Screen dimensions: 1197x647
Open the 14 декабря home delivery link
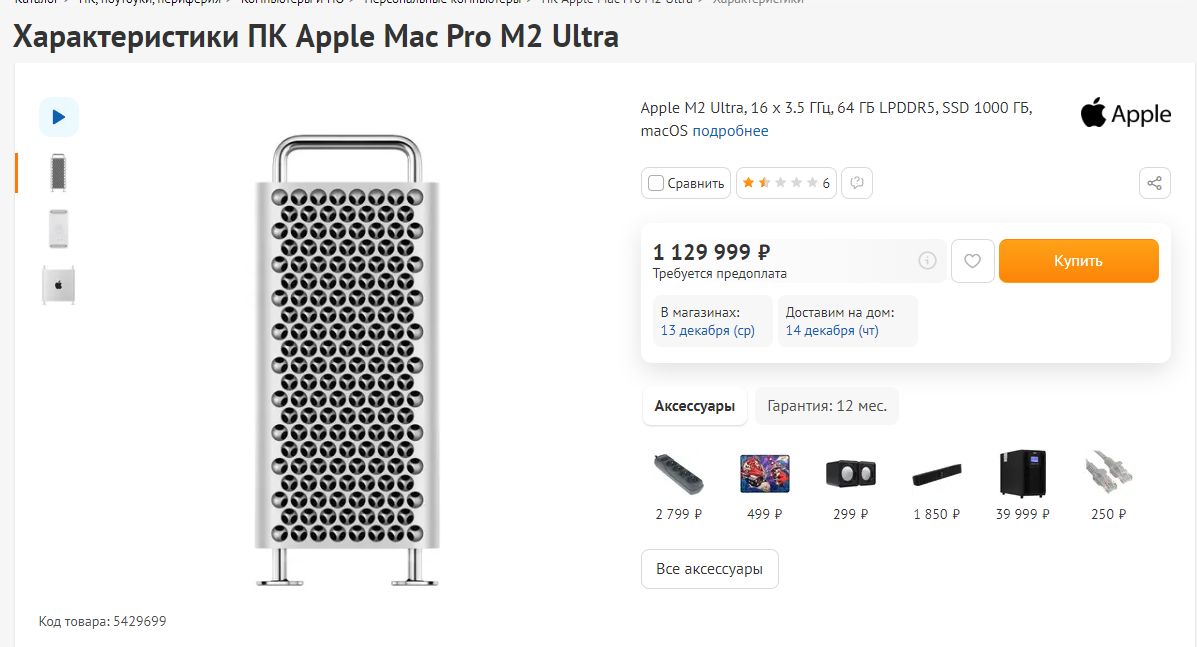pos(832,330)
